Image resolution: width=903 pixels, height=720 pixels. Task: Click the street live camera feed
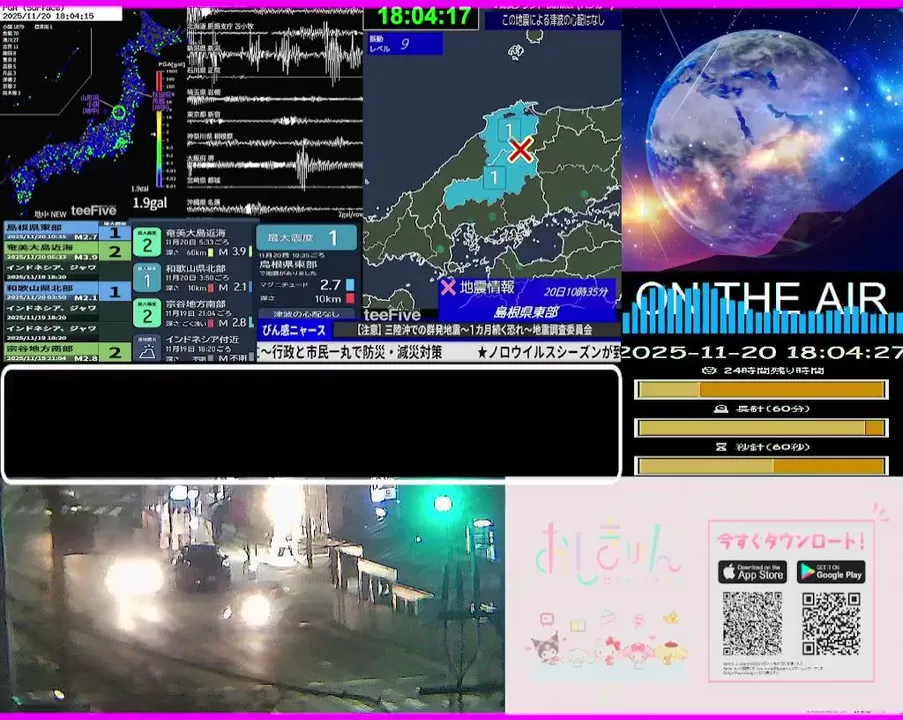point(252,598)
